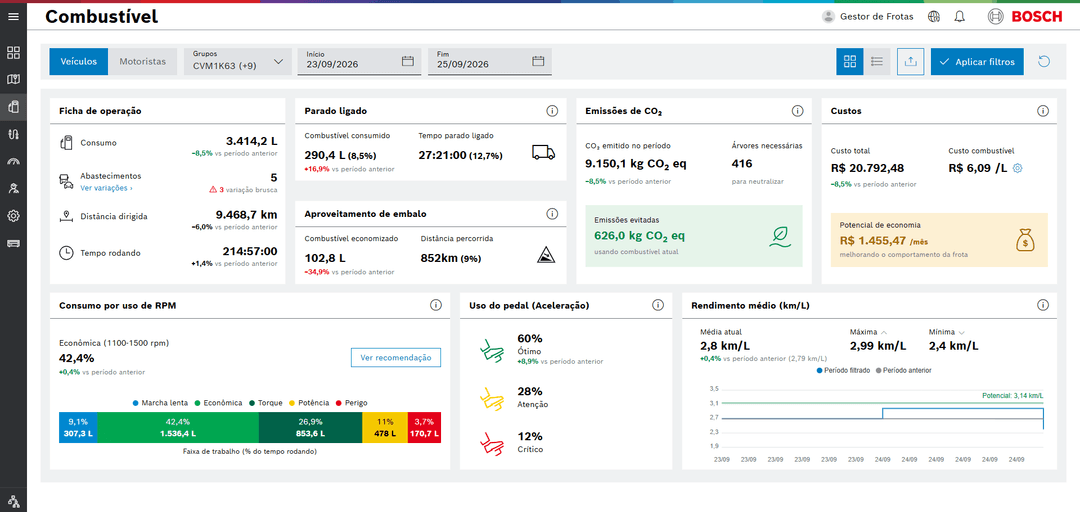Click the Gestor de Frotas user profile

(868, 17)
